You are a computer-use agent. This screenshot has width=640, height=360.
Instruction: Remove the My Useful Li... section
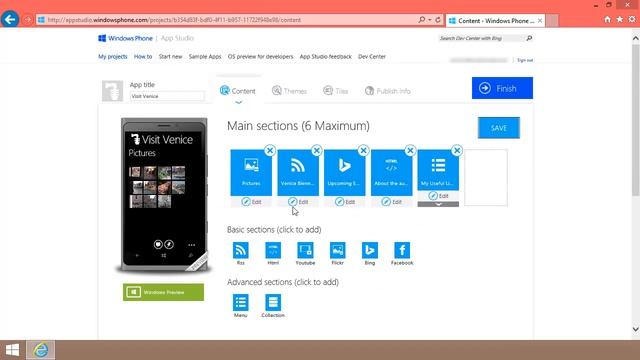(x=457, y=150)
